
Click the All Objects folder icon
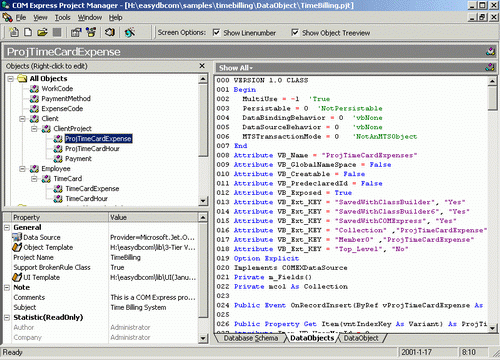(22, 79)
